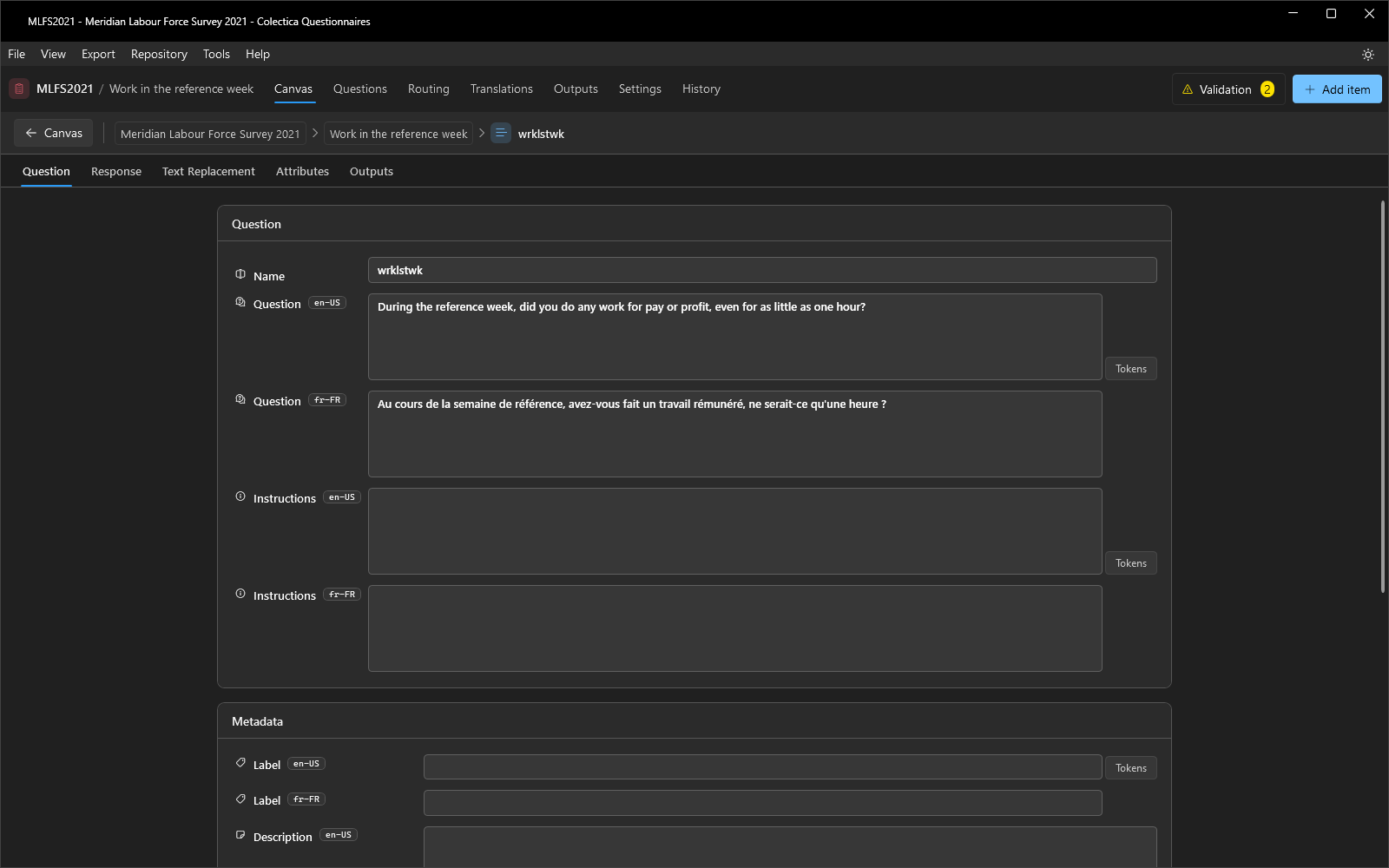Open the File menu
Viewport: 1389px width, 868px height.
tap(16, 54)
